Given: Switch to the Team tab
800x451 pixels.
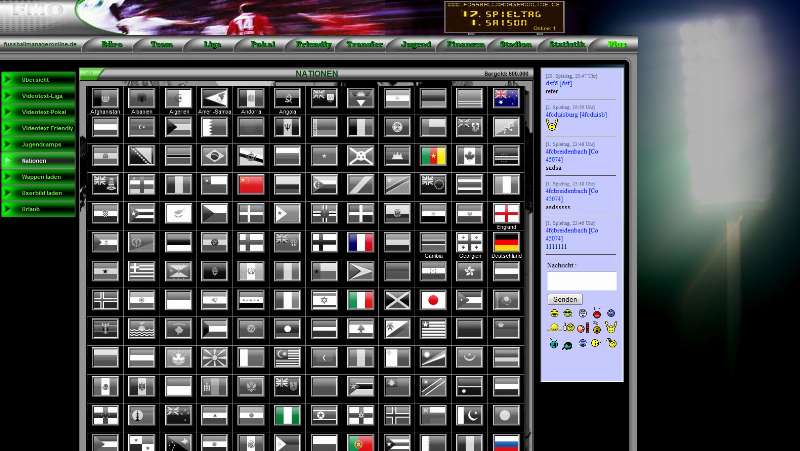Looking at the screenshot, I should [x=161, y=44].
